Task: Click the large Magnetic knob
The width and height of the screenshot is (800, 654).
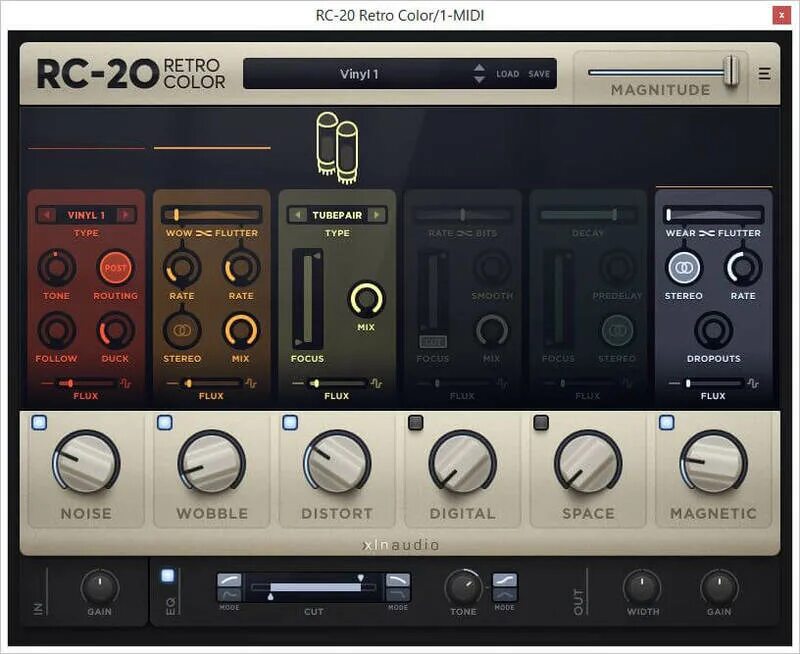Action: [713, 463]
